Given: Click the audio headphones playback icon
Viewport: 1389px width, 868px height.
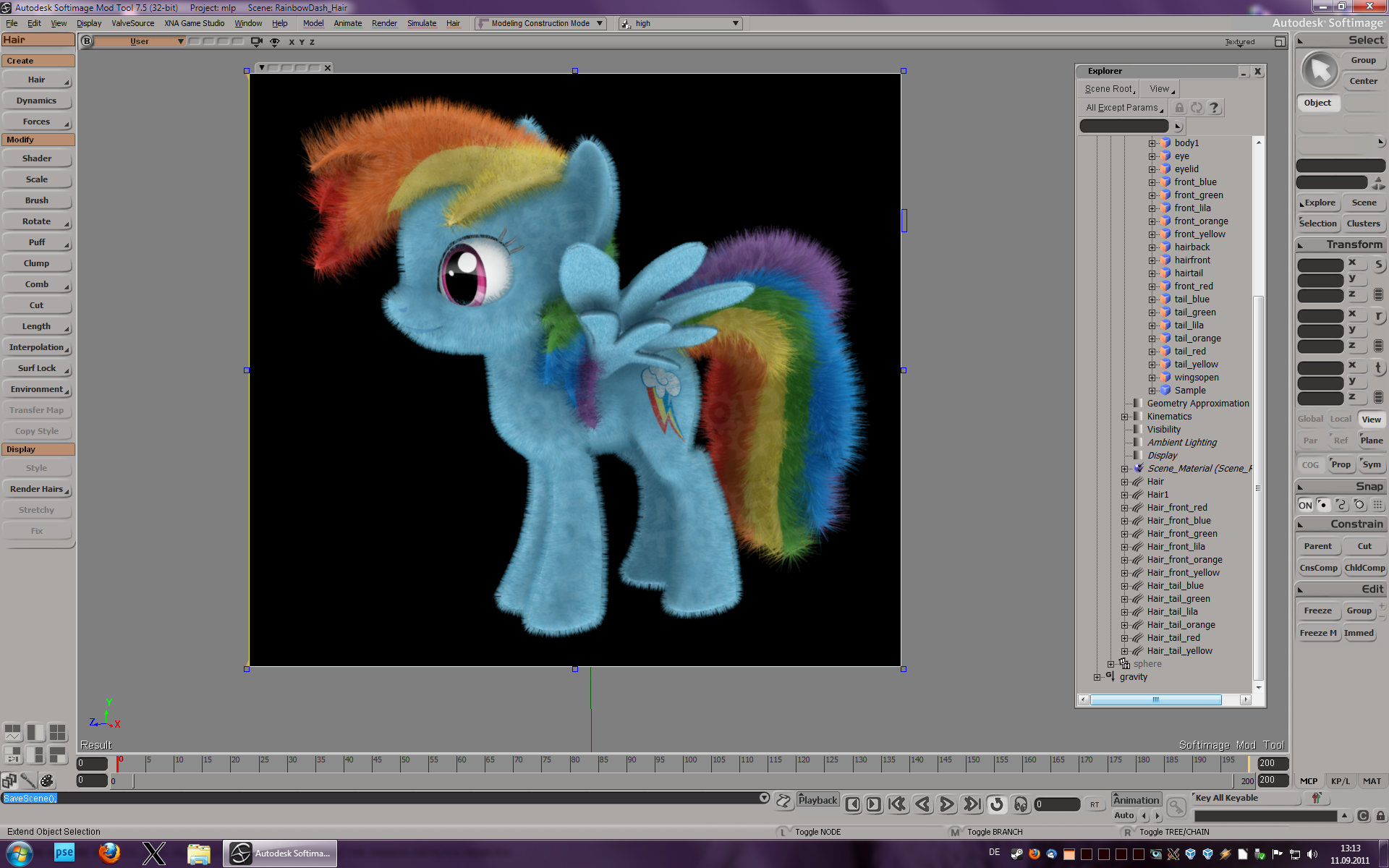Looking at the screenshot, I should [x=1020, y=804].
